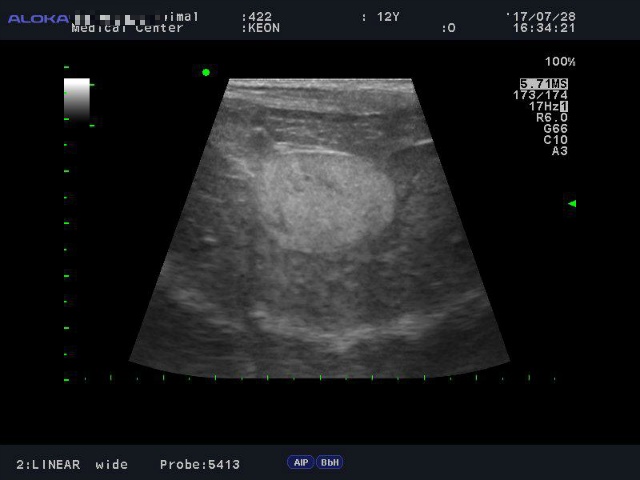Viewport: 640px width, 480px height.
Task: Click the G66 gain value
Action: (x=556, y=129)
